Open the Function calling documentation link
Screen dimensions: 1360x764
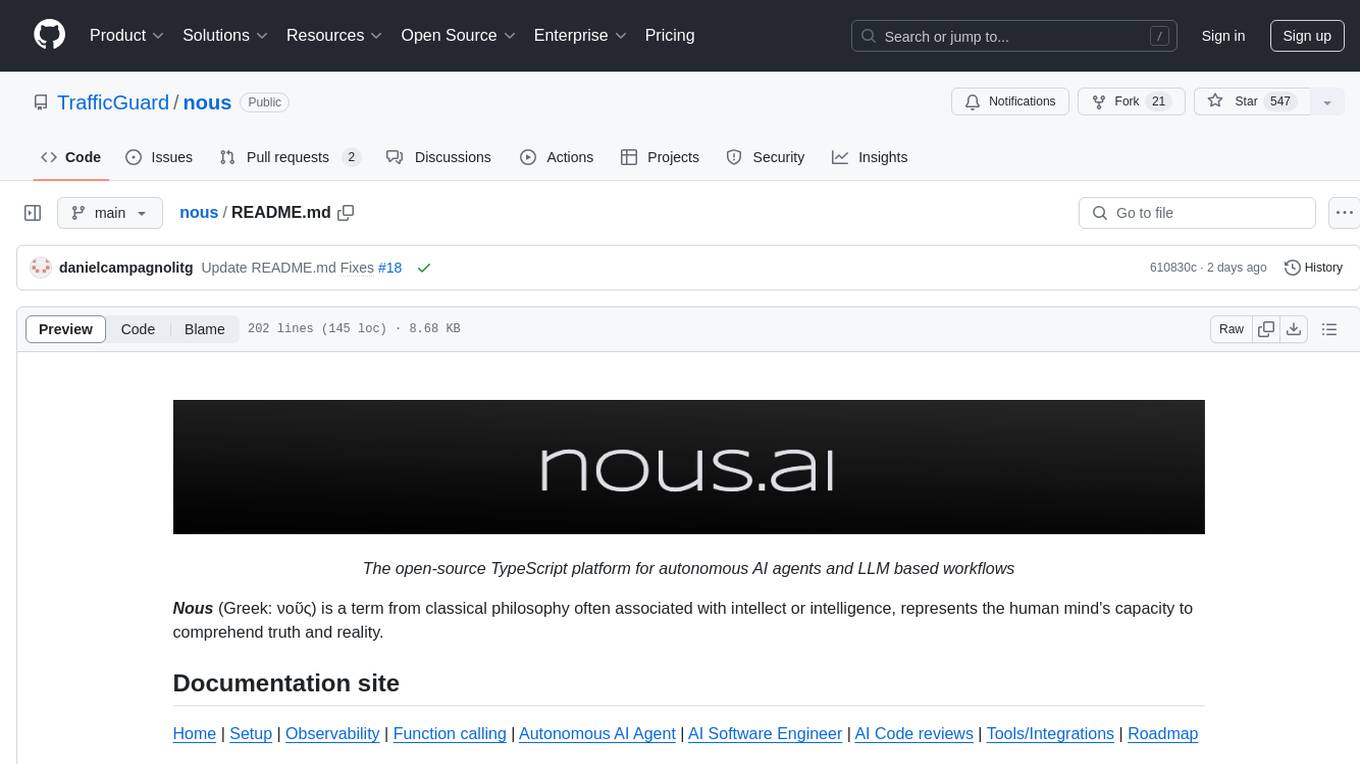450,733
